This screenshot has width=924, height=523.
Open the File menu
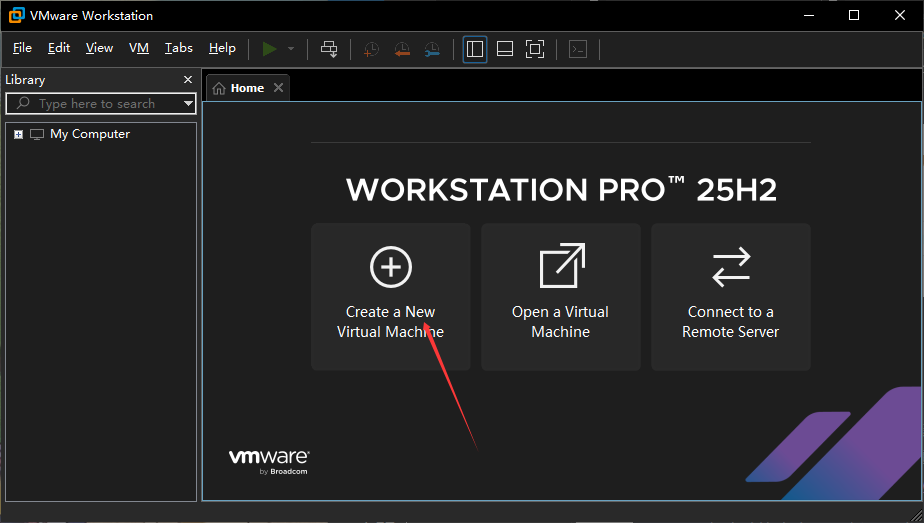(22, 48)
